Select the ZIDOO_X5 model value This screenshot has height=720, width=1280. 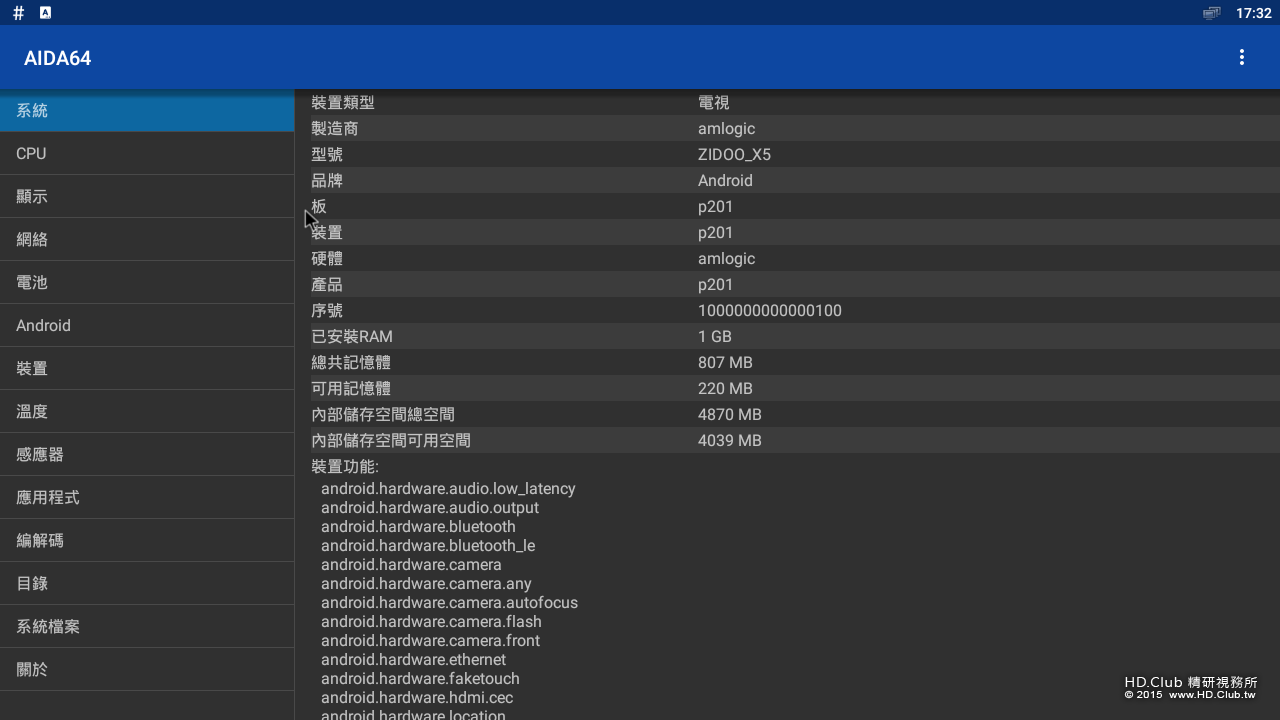(x=734, y=155)
